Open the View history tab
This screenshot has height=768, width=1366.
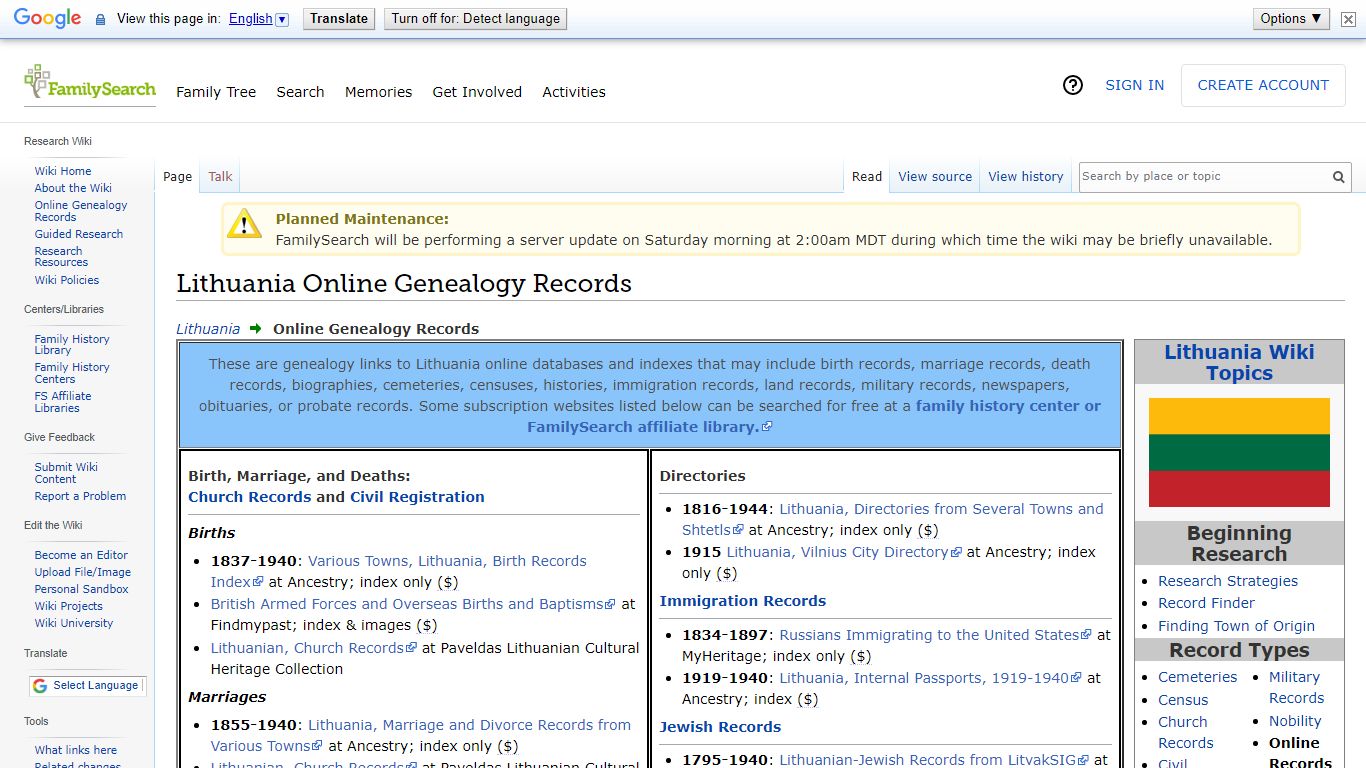1026,177
